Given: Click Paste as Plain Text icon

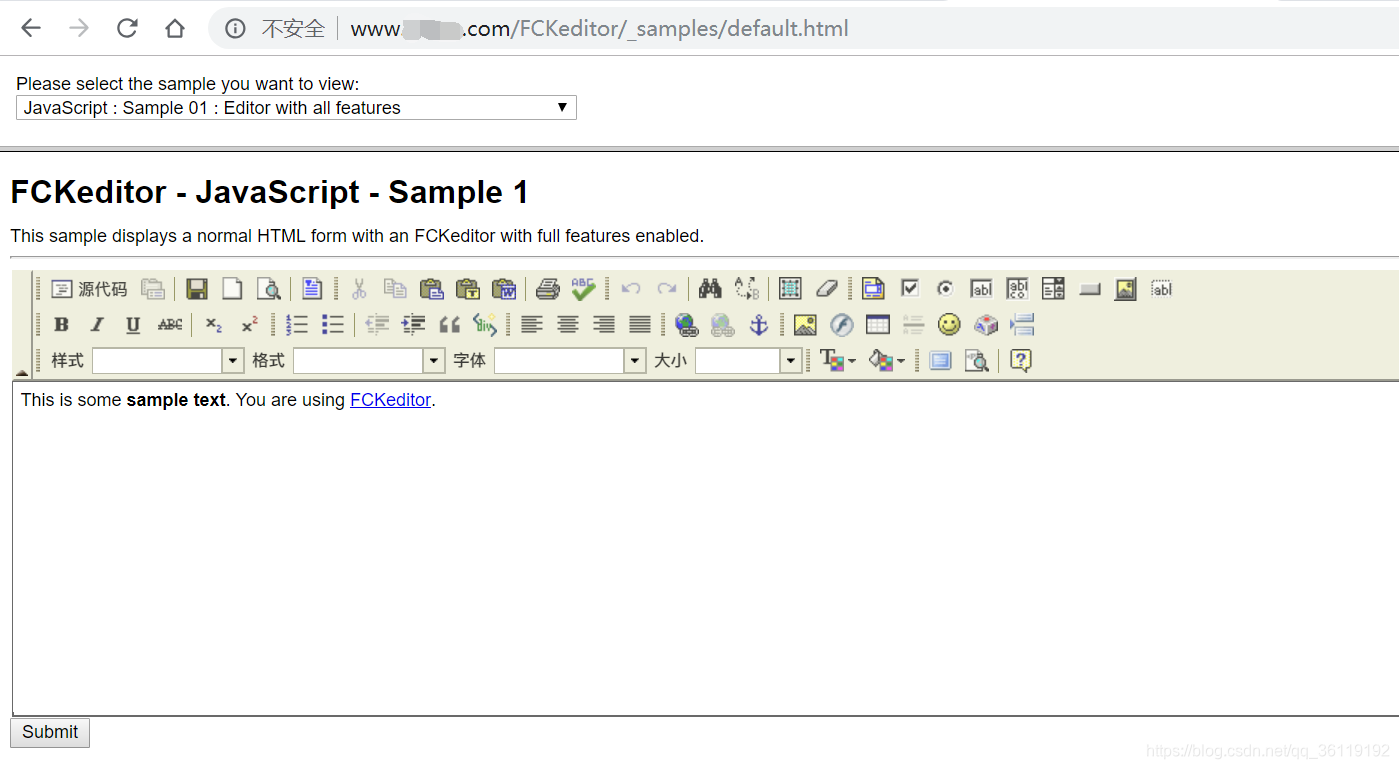Looking at the screenshot, I should (467, 289).
